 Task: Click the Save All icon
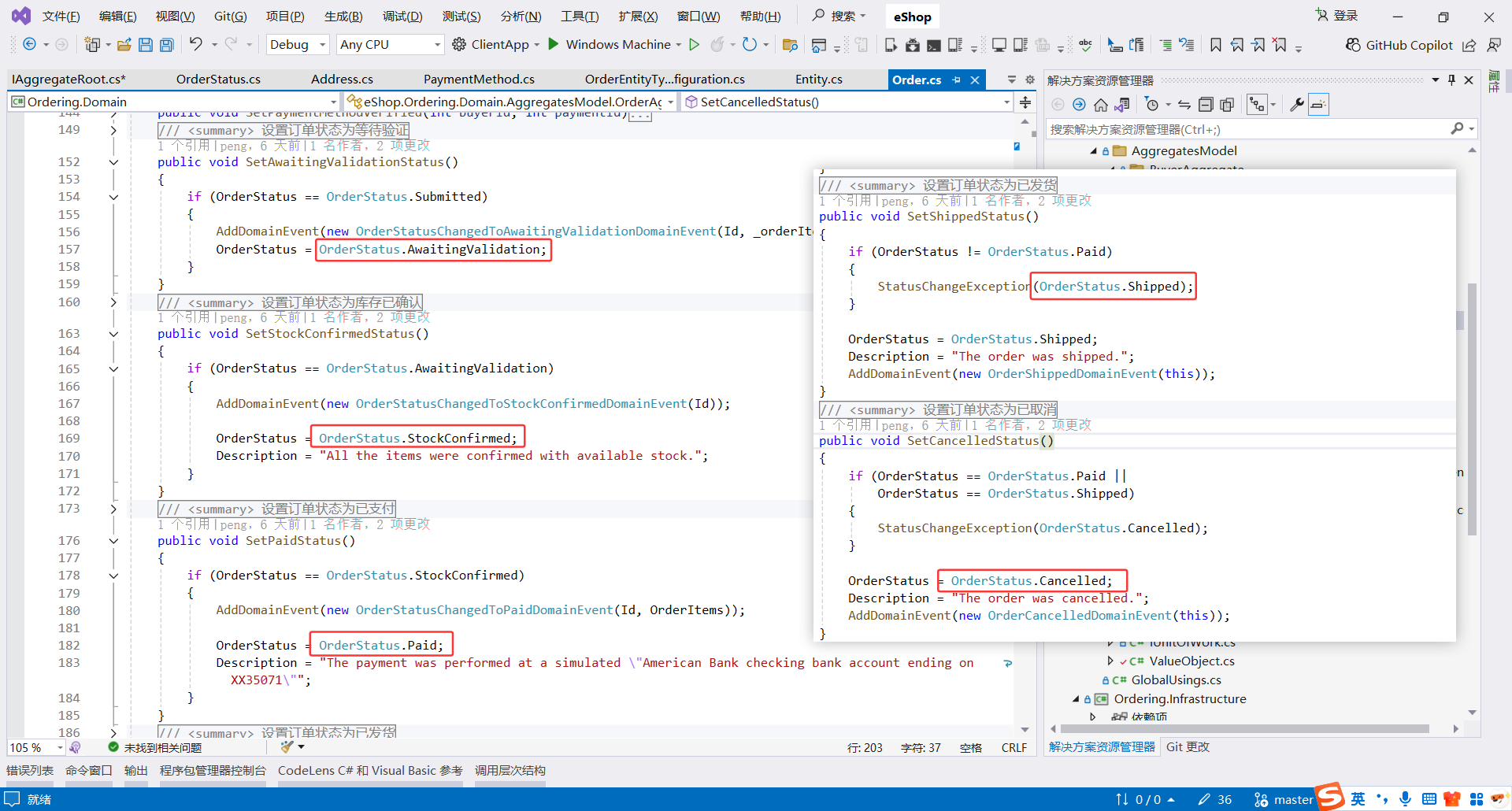click(x=167, y=45)
